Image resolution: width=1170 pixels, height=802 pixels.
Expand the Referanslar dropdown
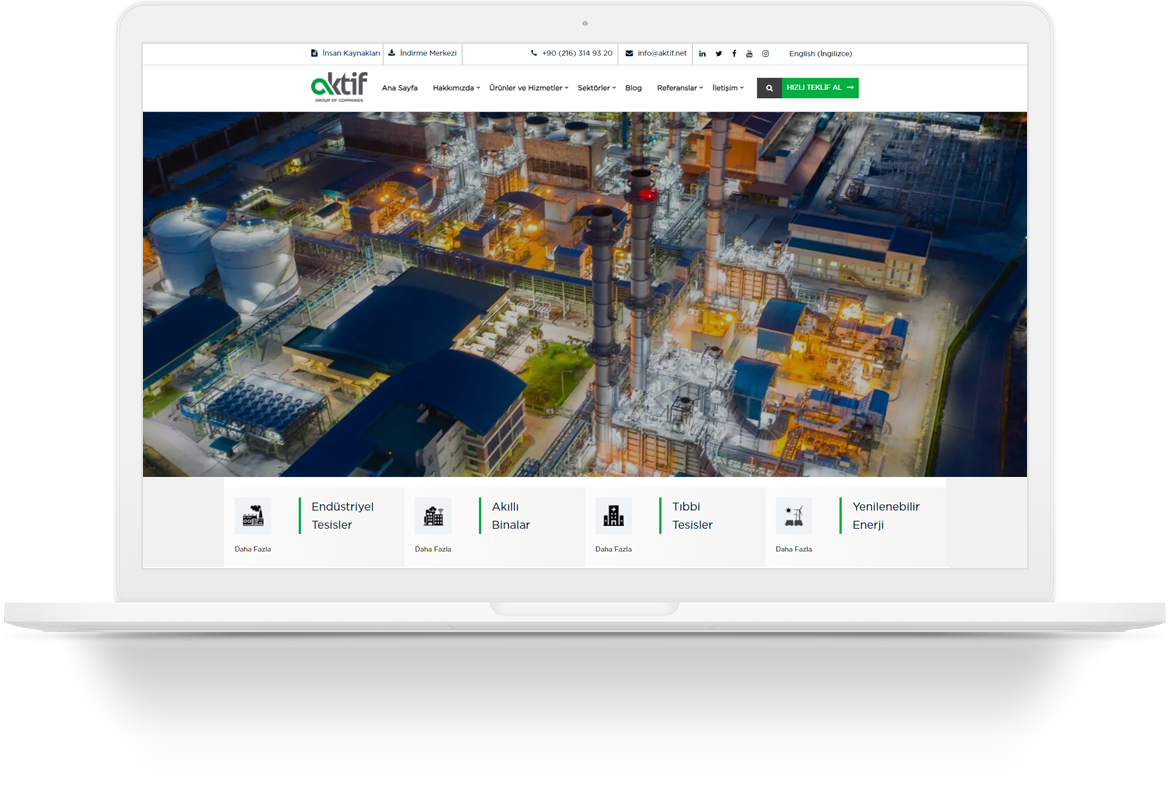679,88
